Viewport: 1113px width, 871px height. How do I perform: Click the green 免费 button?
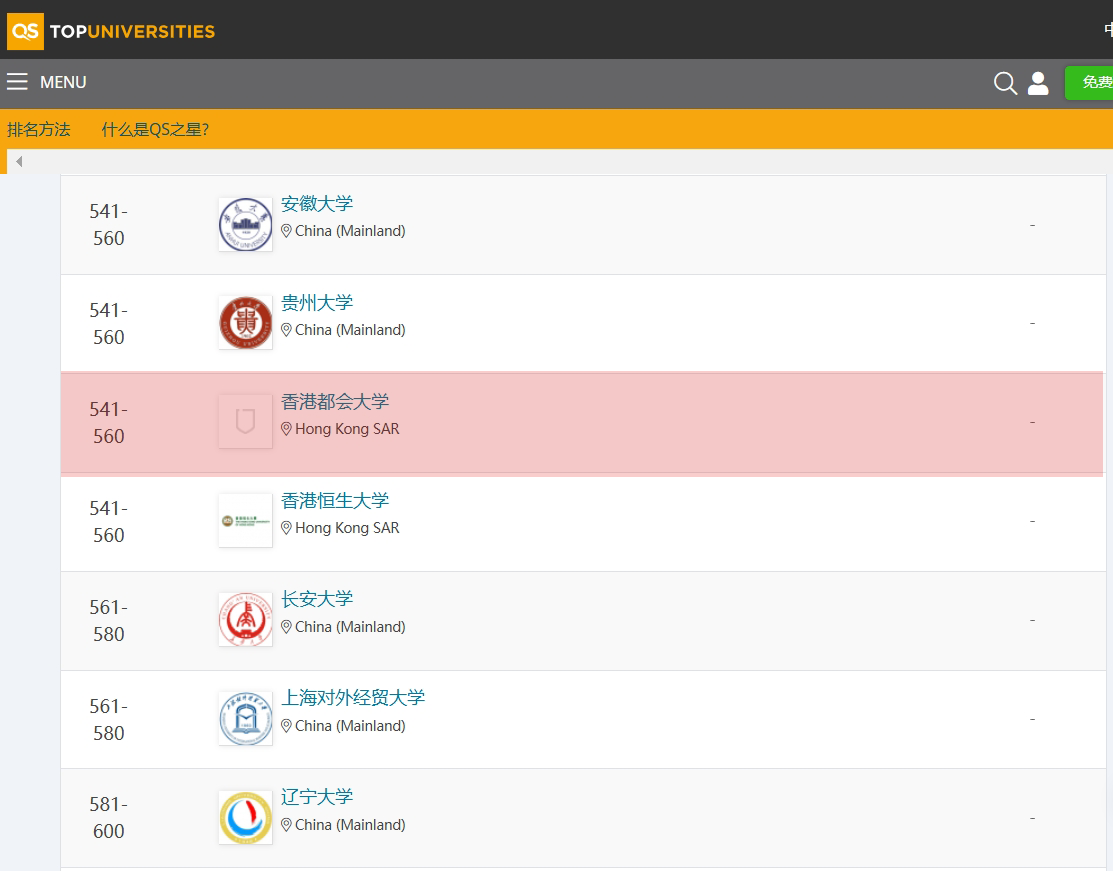click(x=1093, y=83)
